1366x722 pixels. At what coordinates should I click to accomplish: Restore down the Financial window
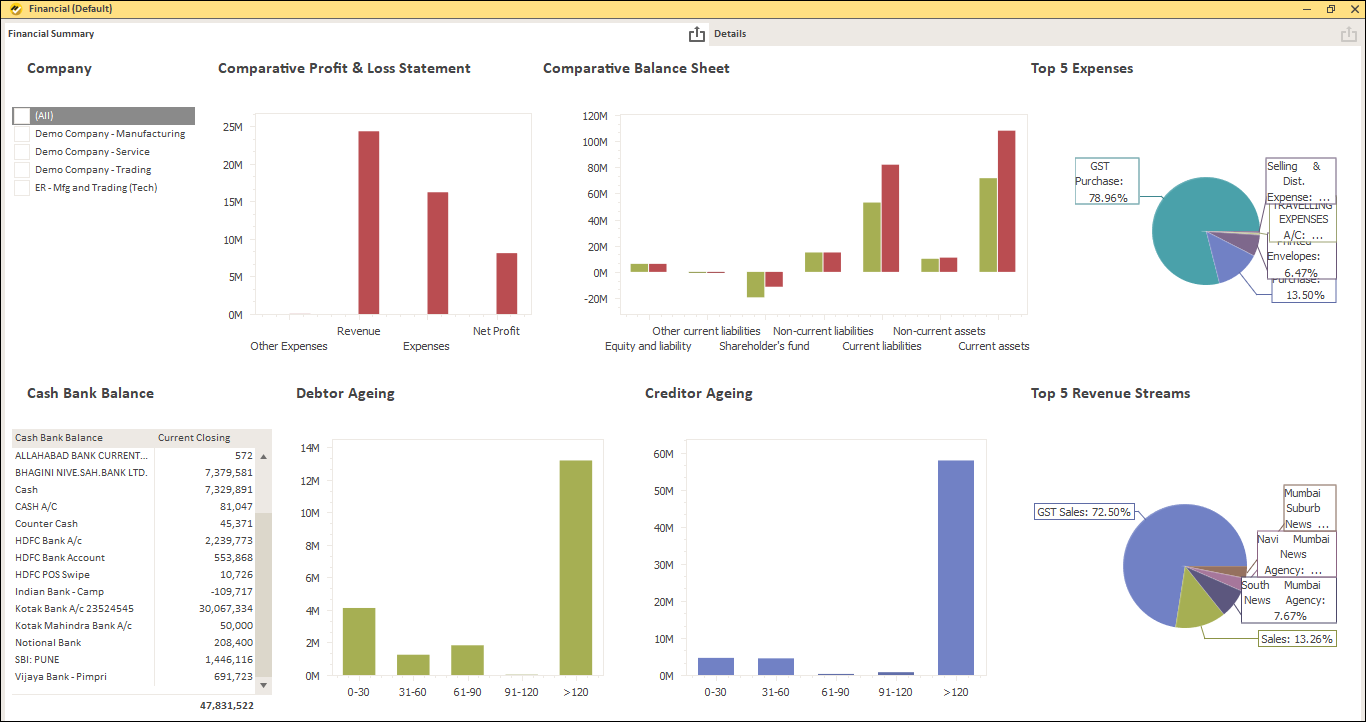click(1330, 9)
